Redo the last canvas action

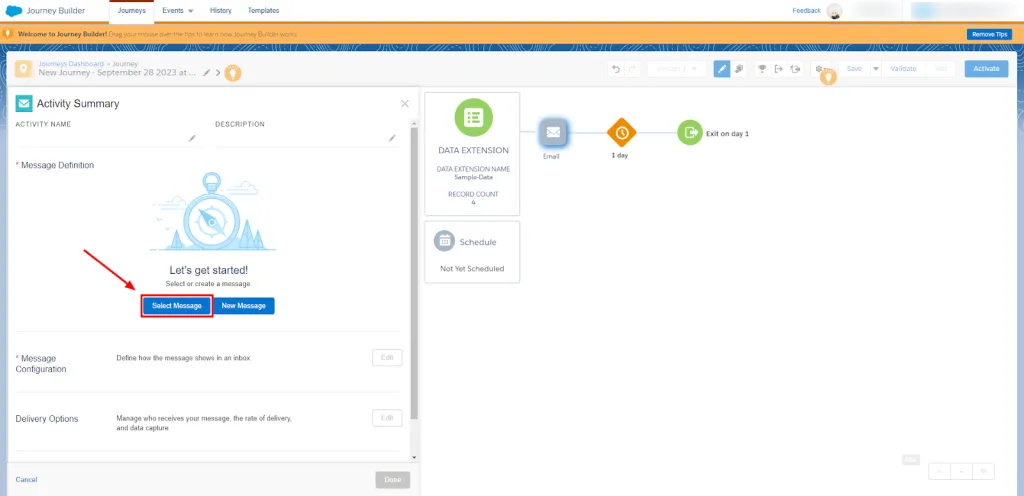point(632,69)
